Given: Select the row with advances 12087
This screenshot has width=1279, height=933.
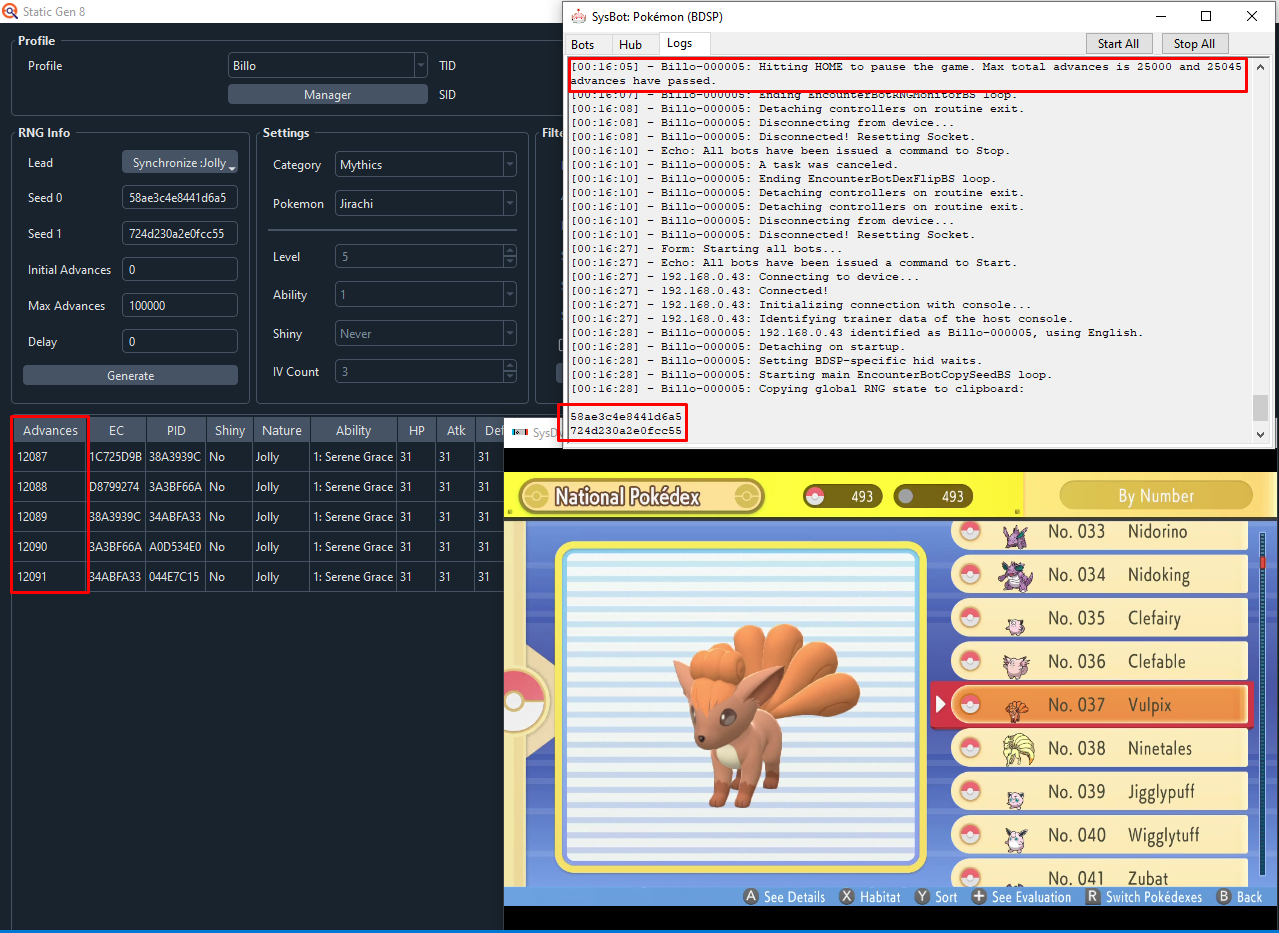Looking at the screenshot, I should tap(257, 457).
